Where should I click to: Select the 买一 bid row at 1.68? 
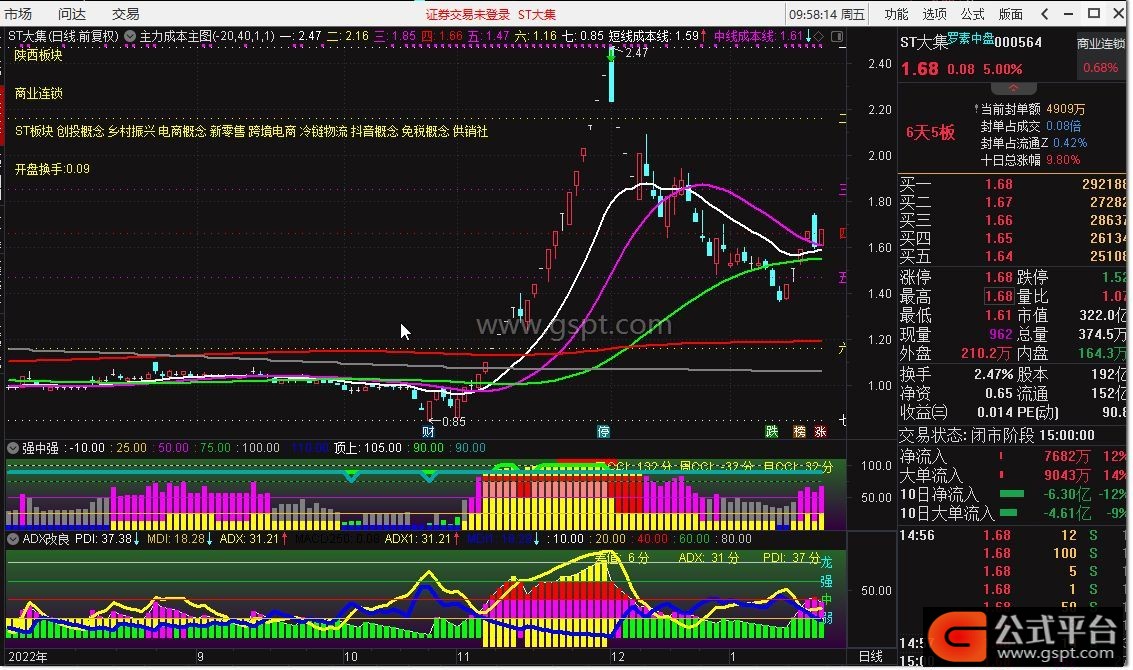click(x=1012, y=184)
